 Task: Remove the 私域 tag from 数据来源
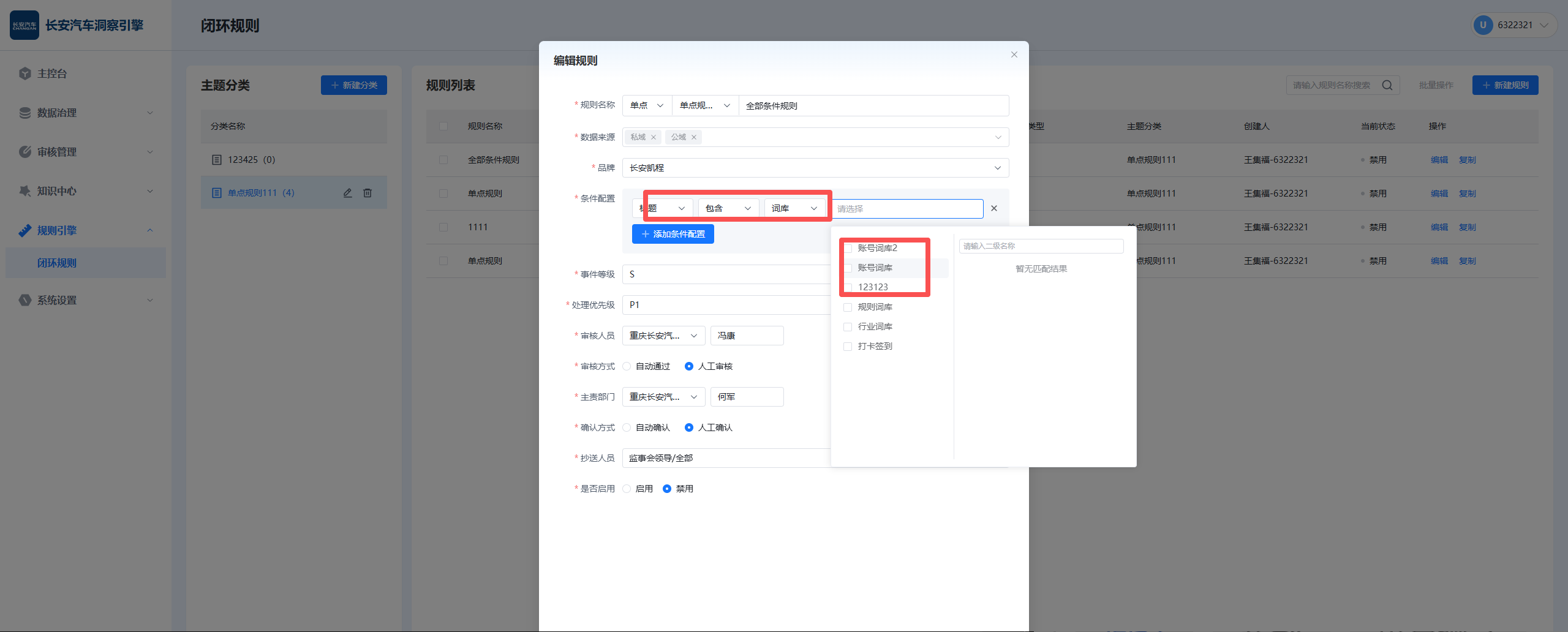pyautogui.click(x=654, y=137)
